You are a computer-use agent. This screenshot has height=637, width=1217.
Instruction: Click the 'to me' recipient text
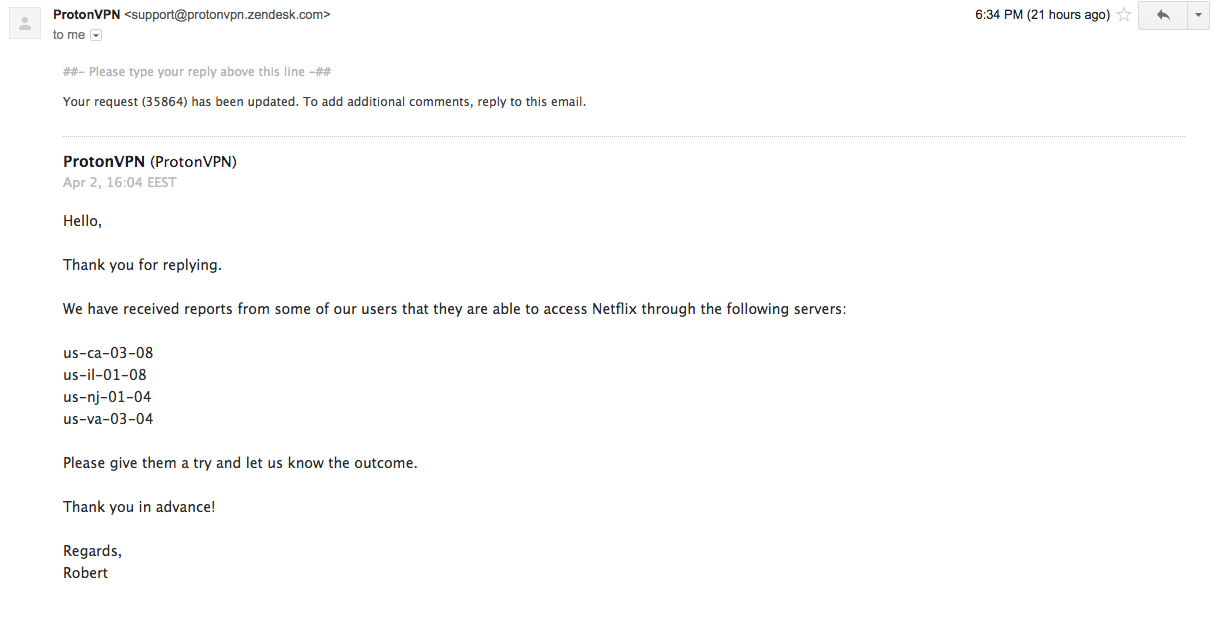tap(69, 35)
